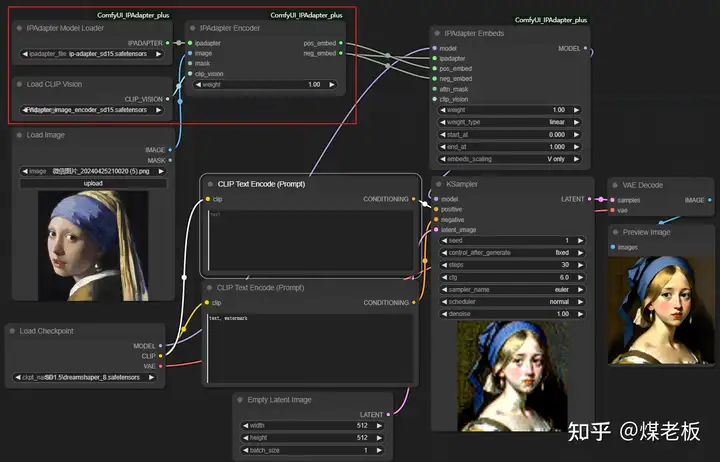Viewport: 720px width, 462px height.
Task: Open the CLIP vision image_encoder_sd15 selector
Action: click(92, 110)
